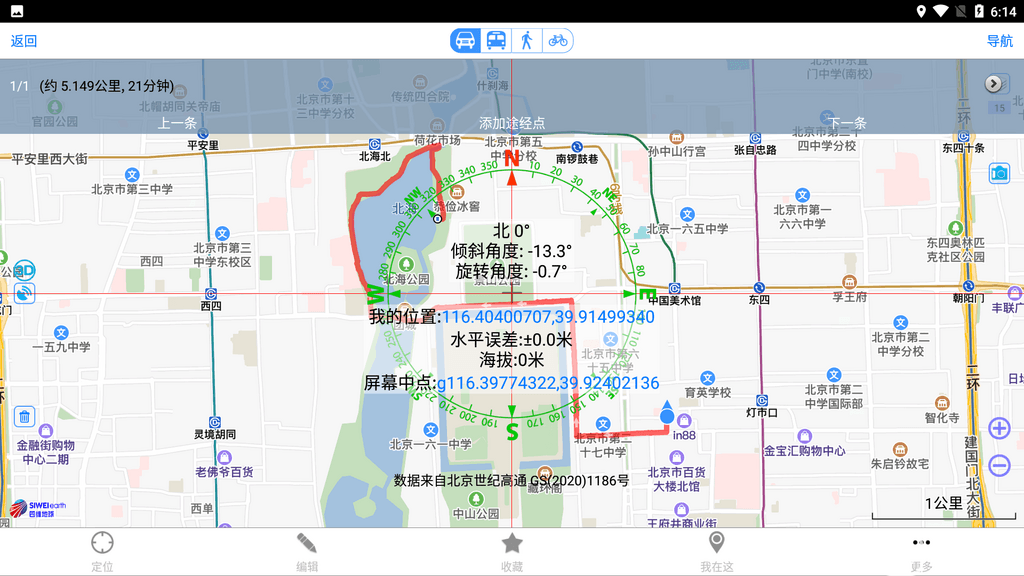The image size is (1024, 576).
Task: Tap 智化寺 landmark icon
Action: [942, 403]
